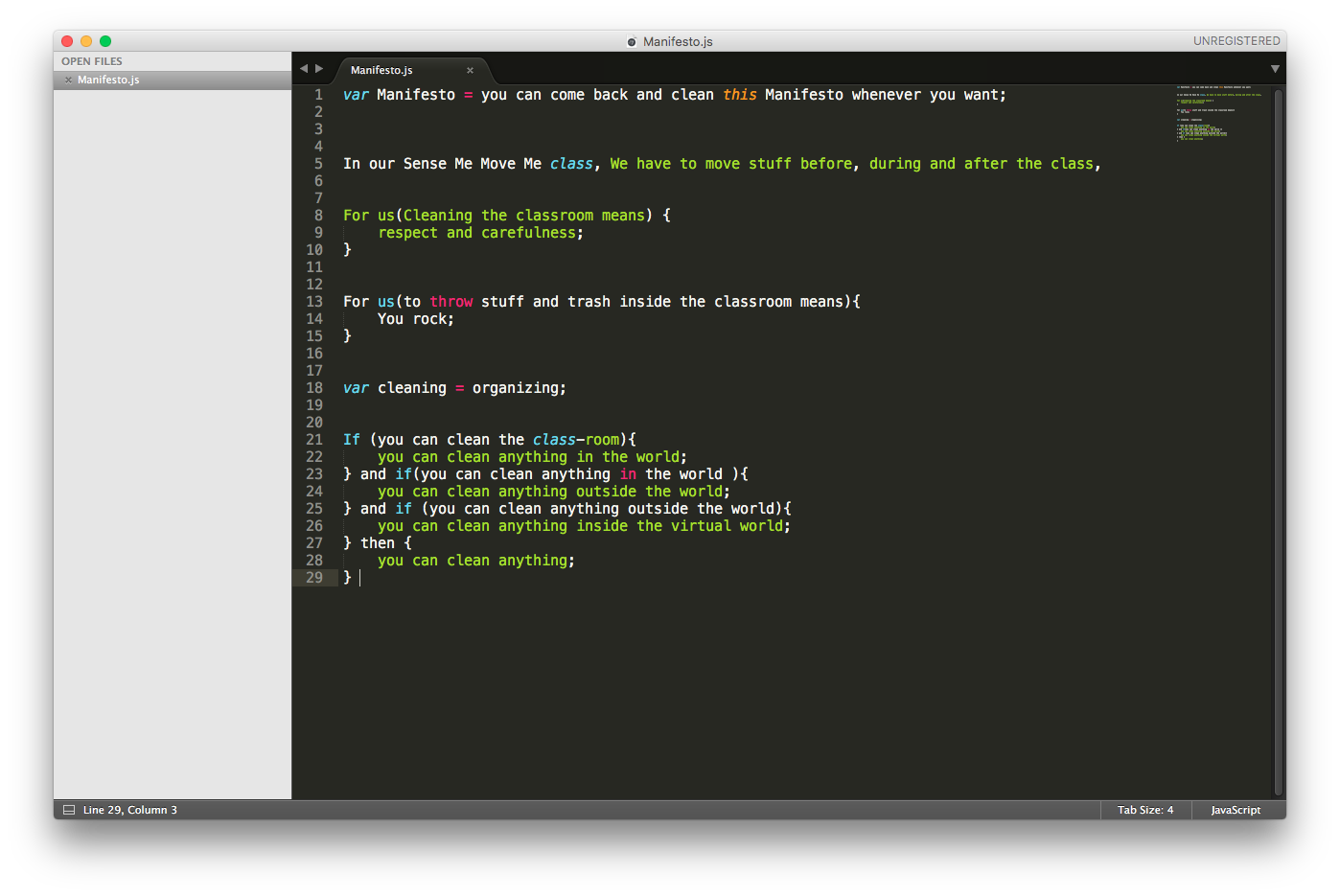Click the green zoom window button
Image resolution: width=1340 pixels, height=896 pixels.
click(105, 41)
